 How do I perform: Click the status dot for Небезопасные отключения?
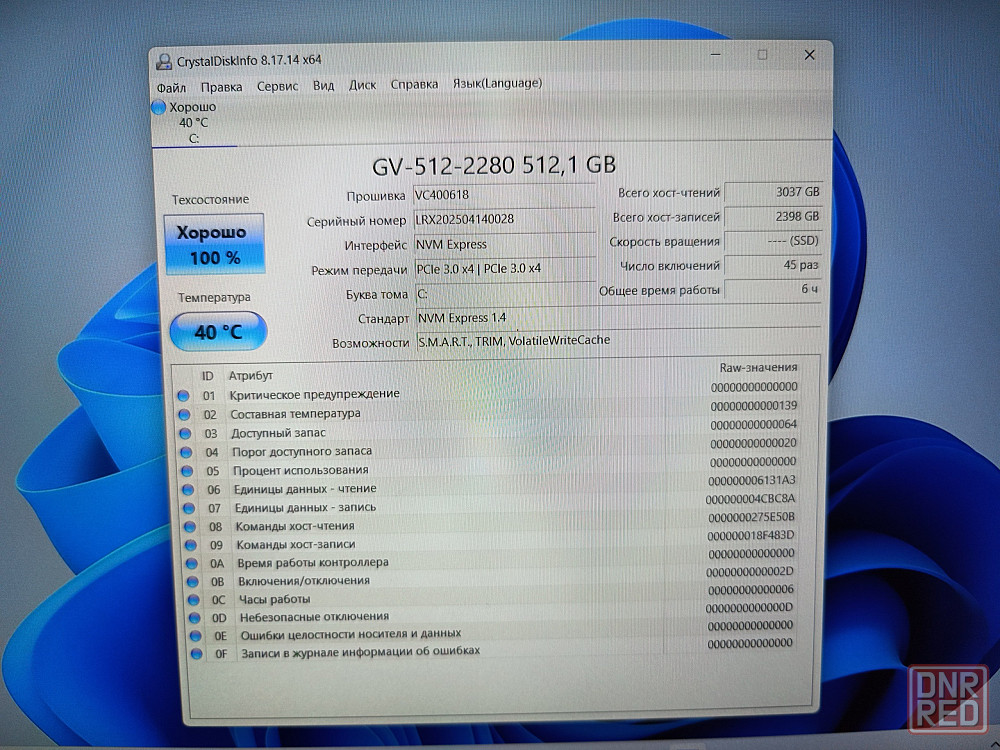(195, 618)
